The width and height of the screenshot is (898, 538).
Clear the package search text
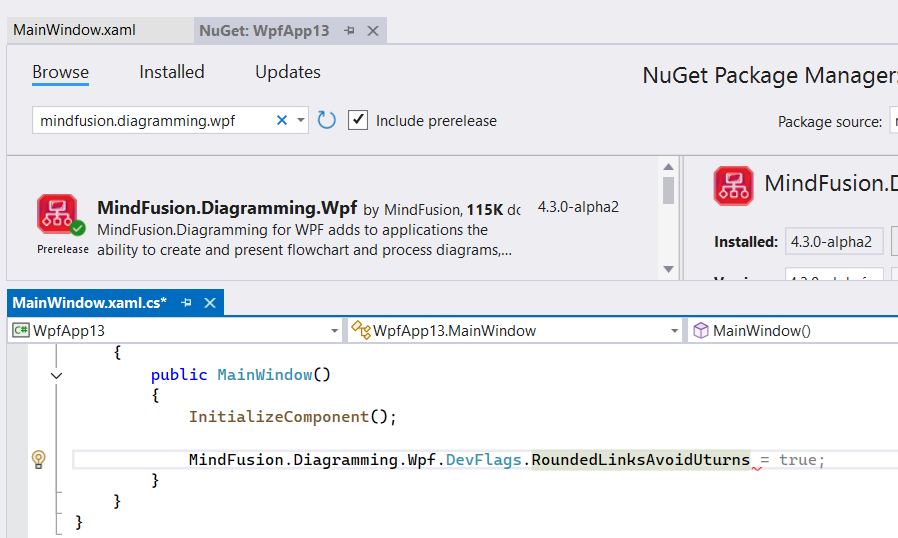[282, 121]
